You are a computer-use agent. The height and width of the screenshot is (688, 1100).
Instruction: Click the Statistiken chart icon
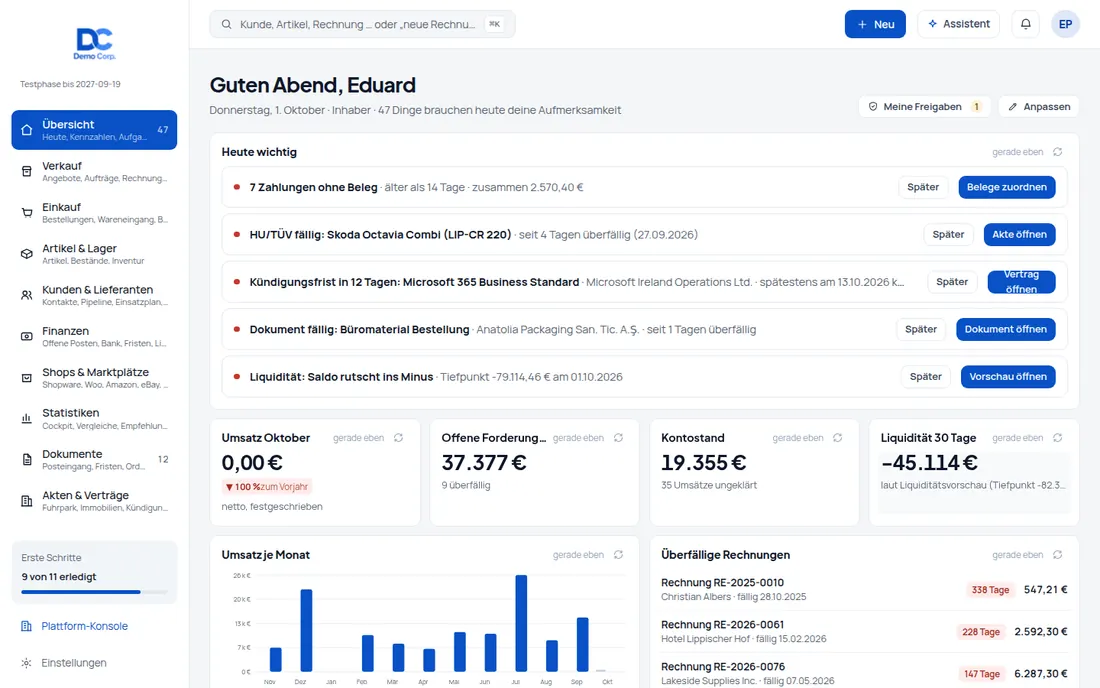point(27,419)
